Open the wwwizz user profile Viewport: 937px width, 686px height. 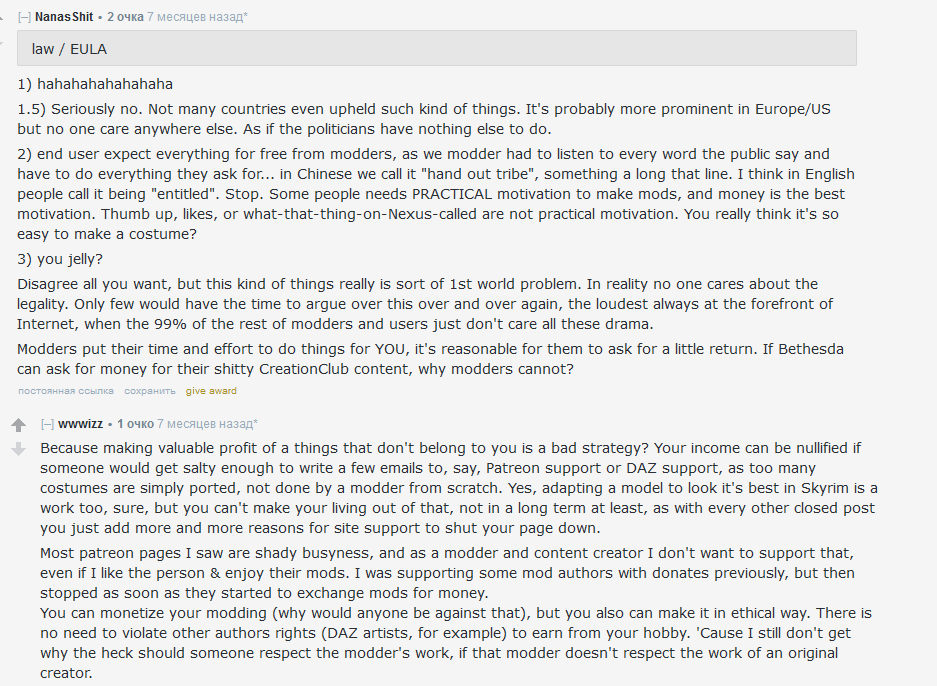[81, 424]
